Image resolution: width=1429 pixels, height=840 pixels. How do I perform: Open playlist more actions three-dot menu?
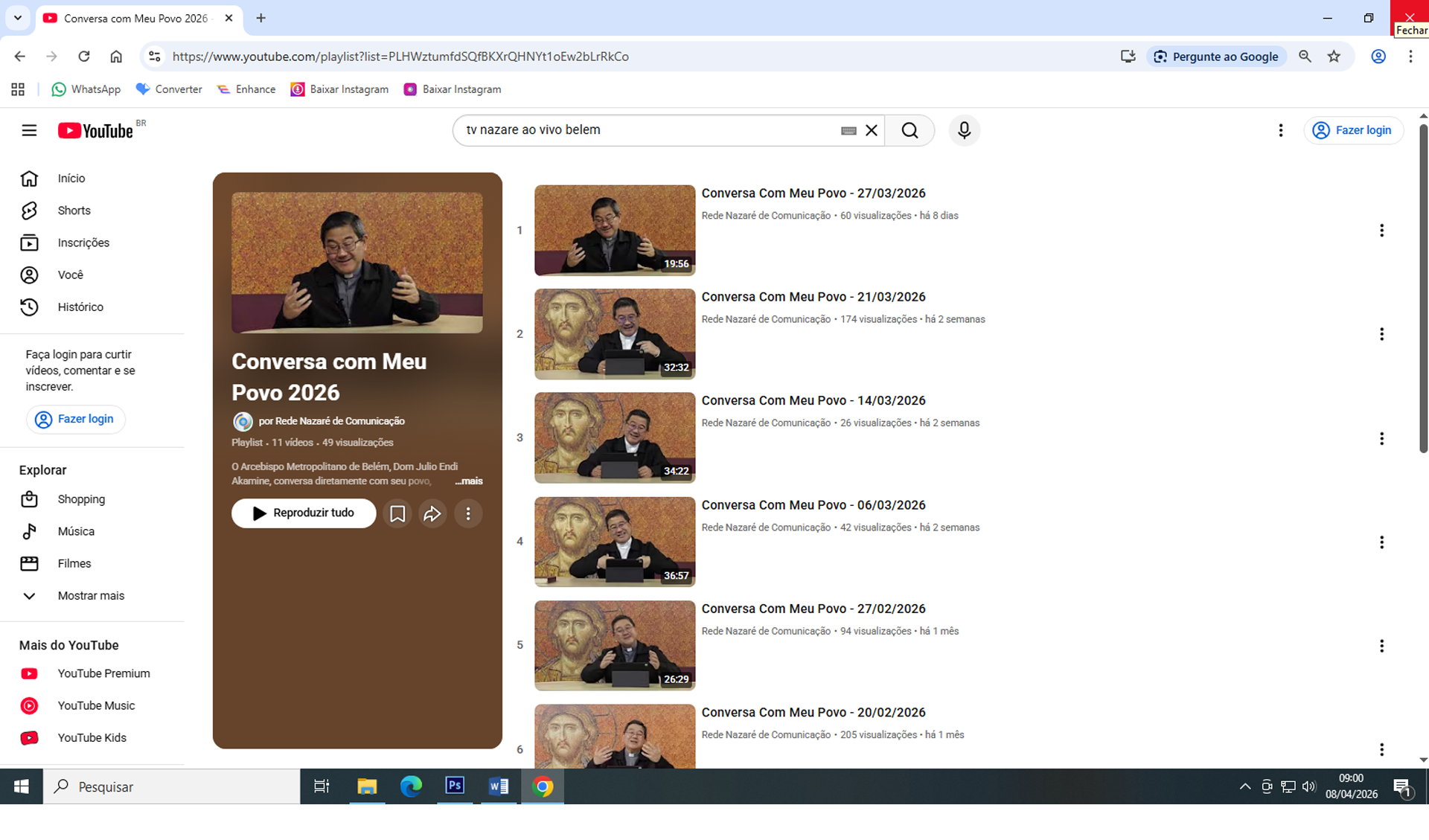(x=468, y=513)
